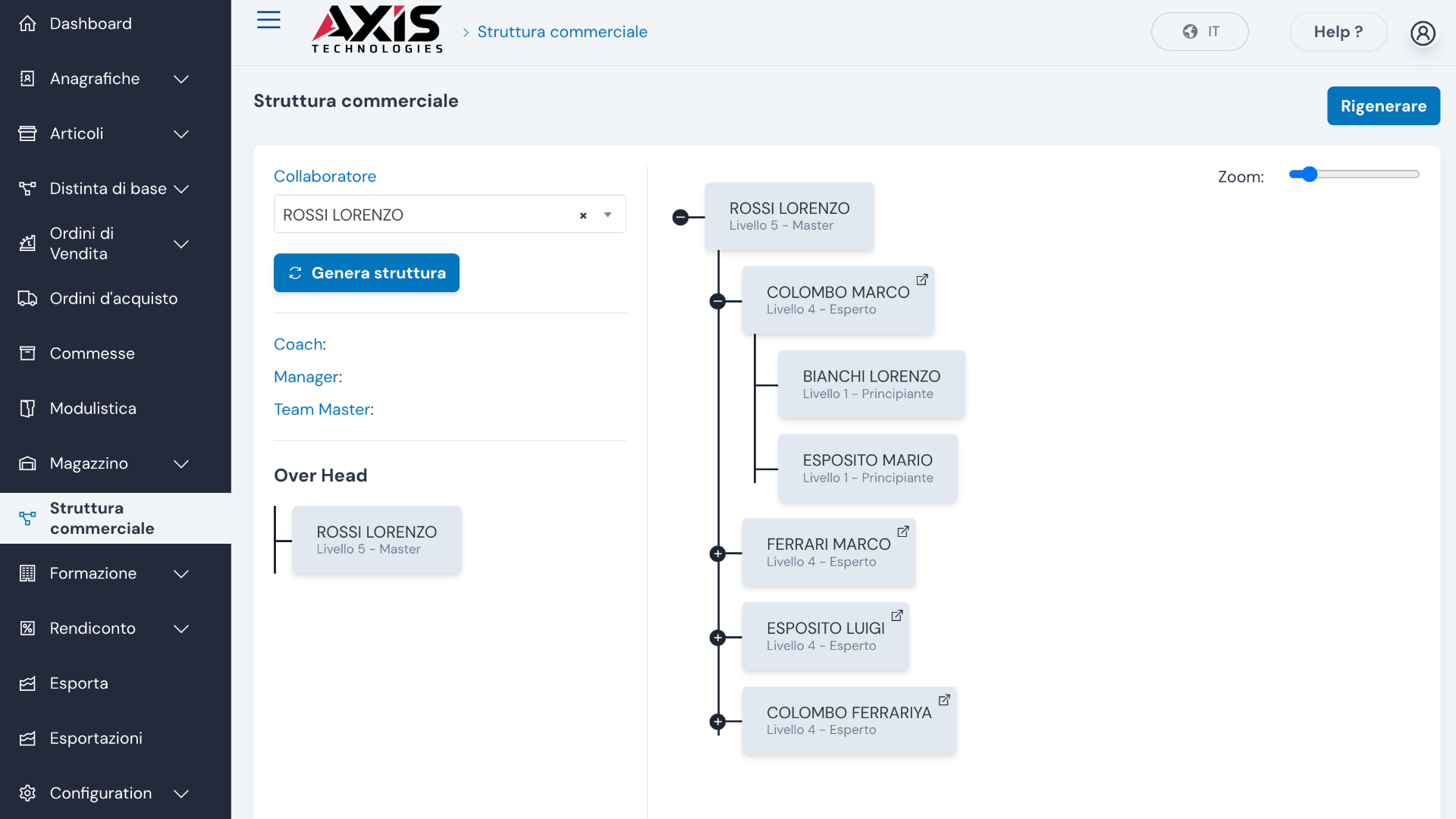
Task: Open COLOMBO FERRARIYA external link icon
Action: click(x=944, y=700)
